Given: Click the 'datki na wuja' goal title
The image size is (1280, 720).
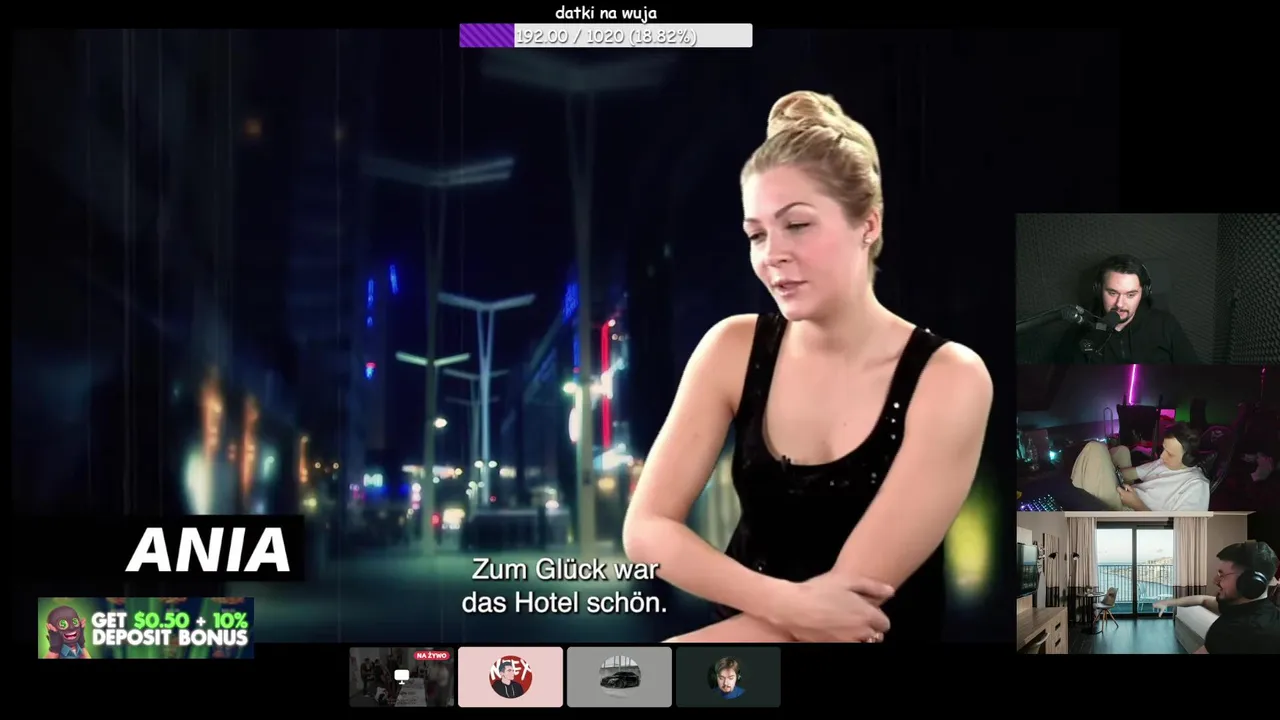Looking at the screenshot, I should (606, 13).
